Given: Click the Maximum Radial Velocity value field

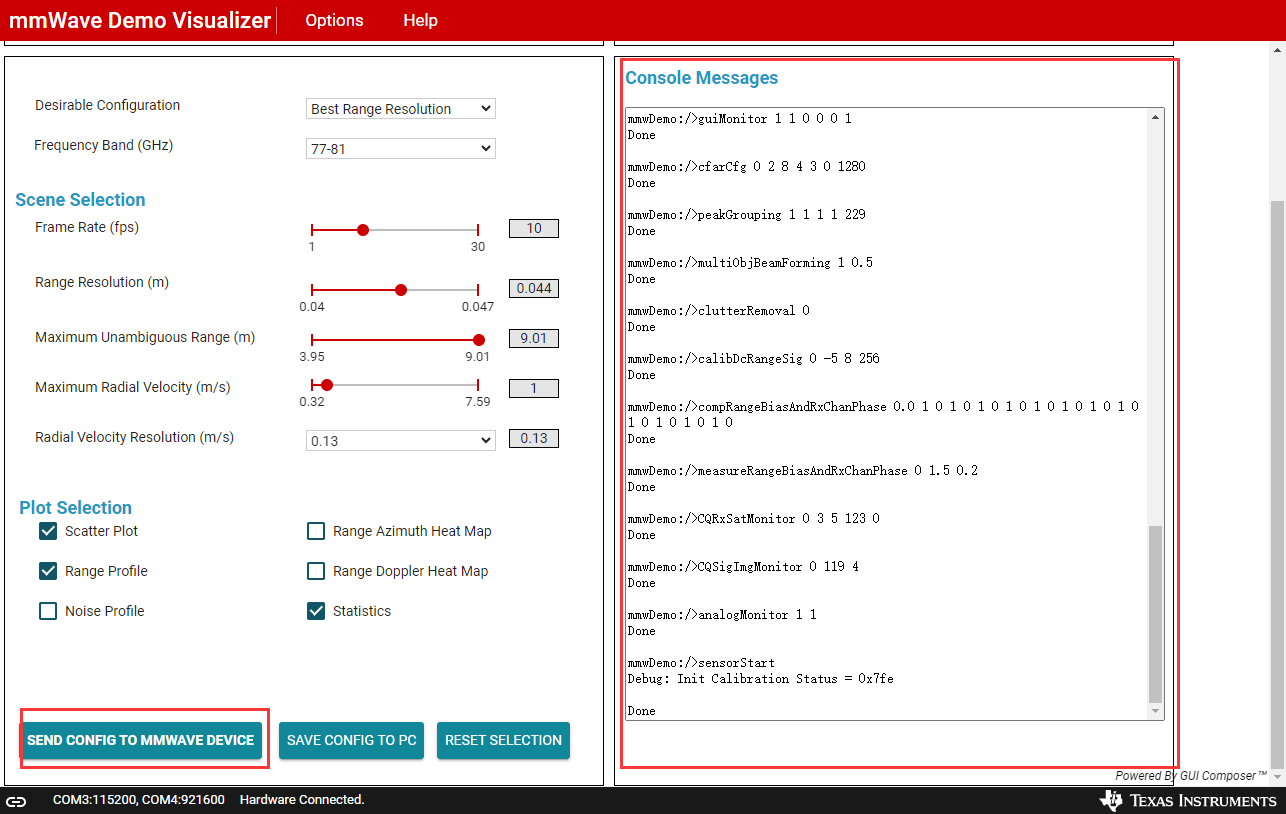Looking at the screenshot, I should click(534, 388).
